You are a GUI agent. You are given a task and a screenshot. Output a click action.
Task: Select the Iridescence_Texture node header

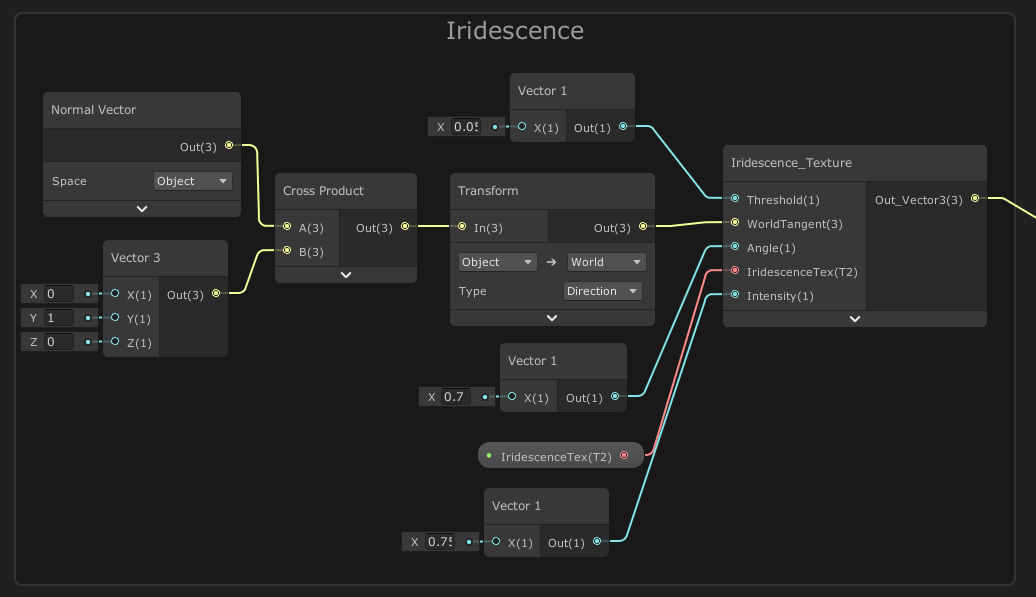tap(855, 163)
